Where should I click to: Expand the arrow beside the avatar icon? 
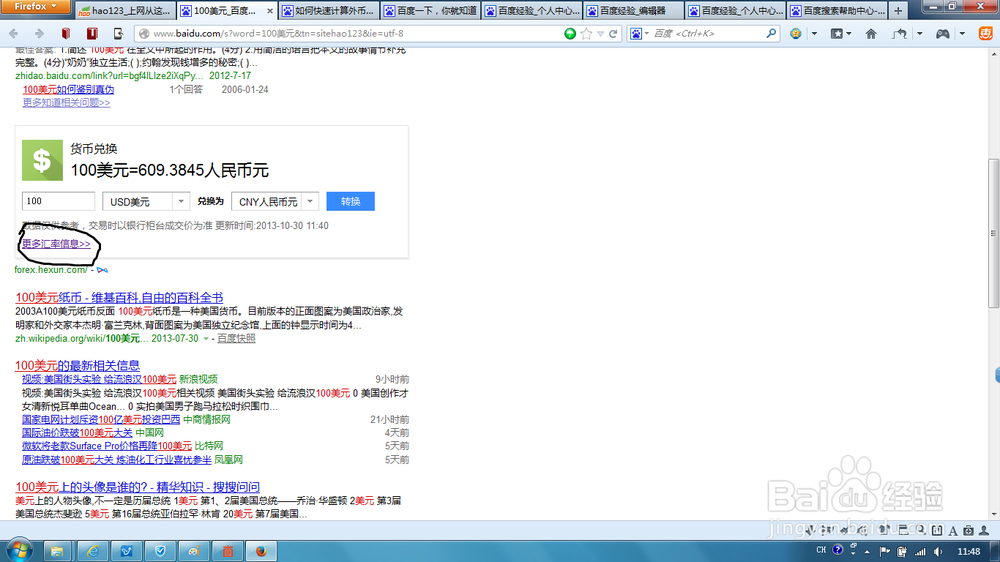pyautogui.click(x=814, y=33)
